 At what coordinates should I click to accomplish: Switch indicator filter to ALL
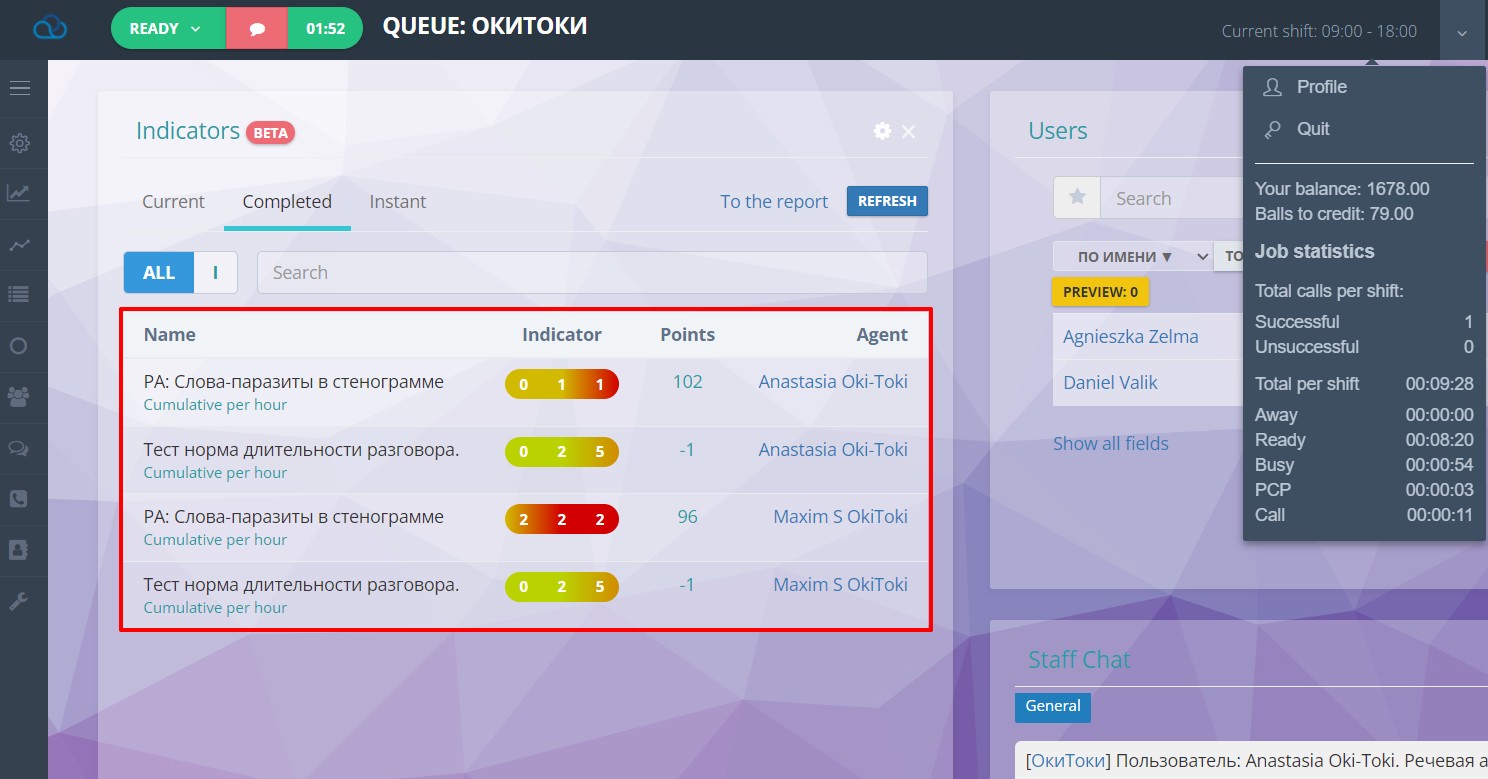pyautogui.click(x=159, y=272)
